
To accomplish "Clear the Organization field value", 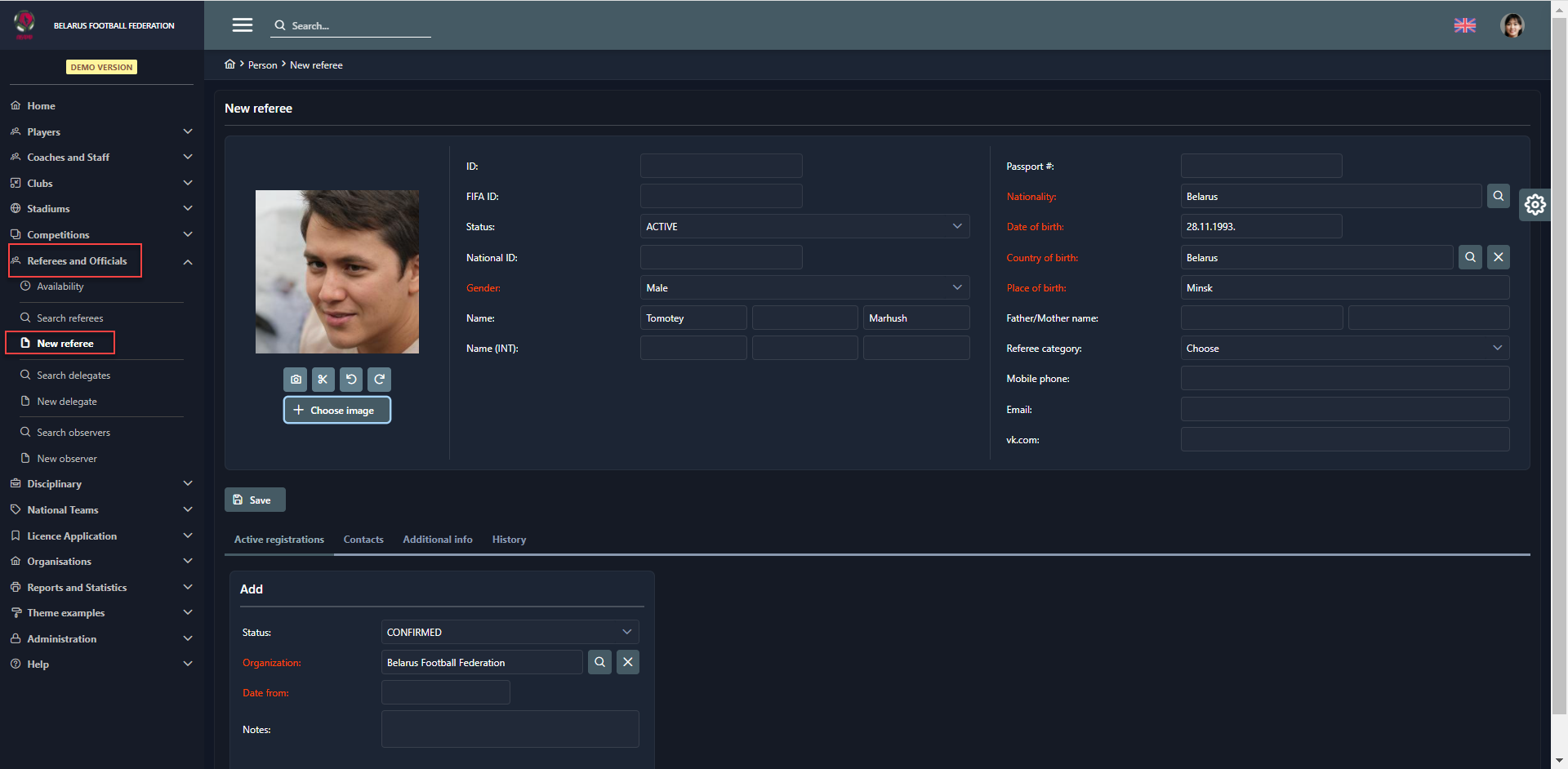I will click(628, 662).
